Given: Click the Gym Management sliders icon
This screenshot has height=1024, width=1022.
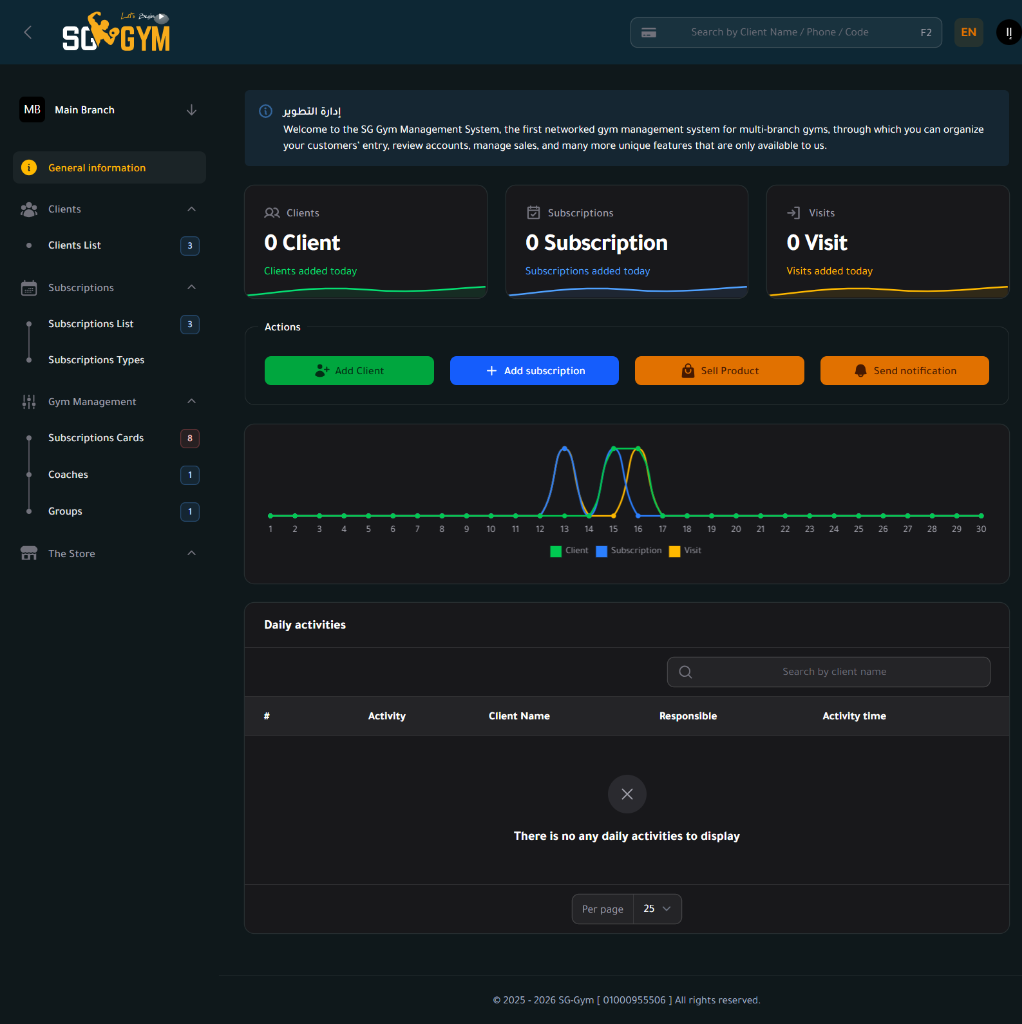Looking at the screenshot, I should tap(29, 402).
